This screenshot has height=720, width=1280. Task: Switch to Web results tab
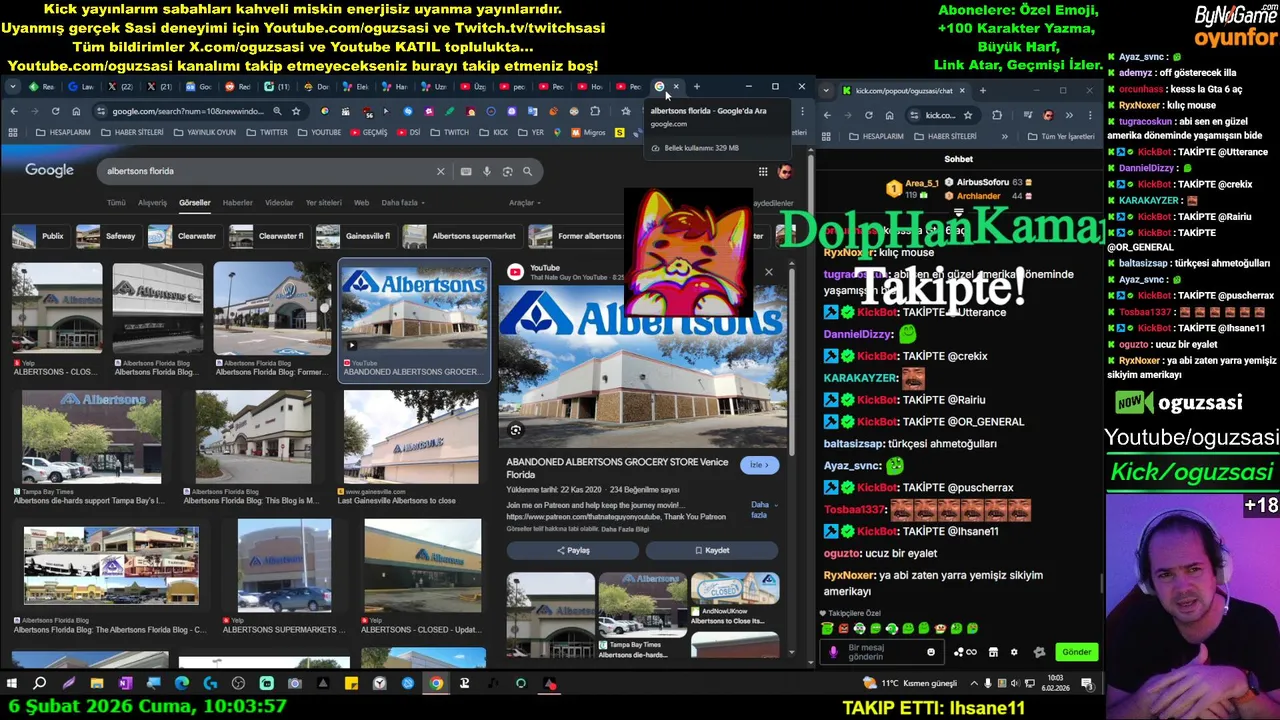tap(361, 203)
